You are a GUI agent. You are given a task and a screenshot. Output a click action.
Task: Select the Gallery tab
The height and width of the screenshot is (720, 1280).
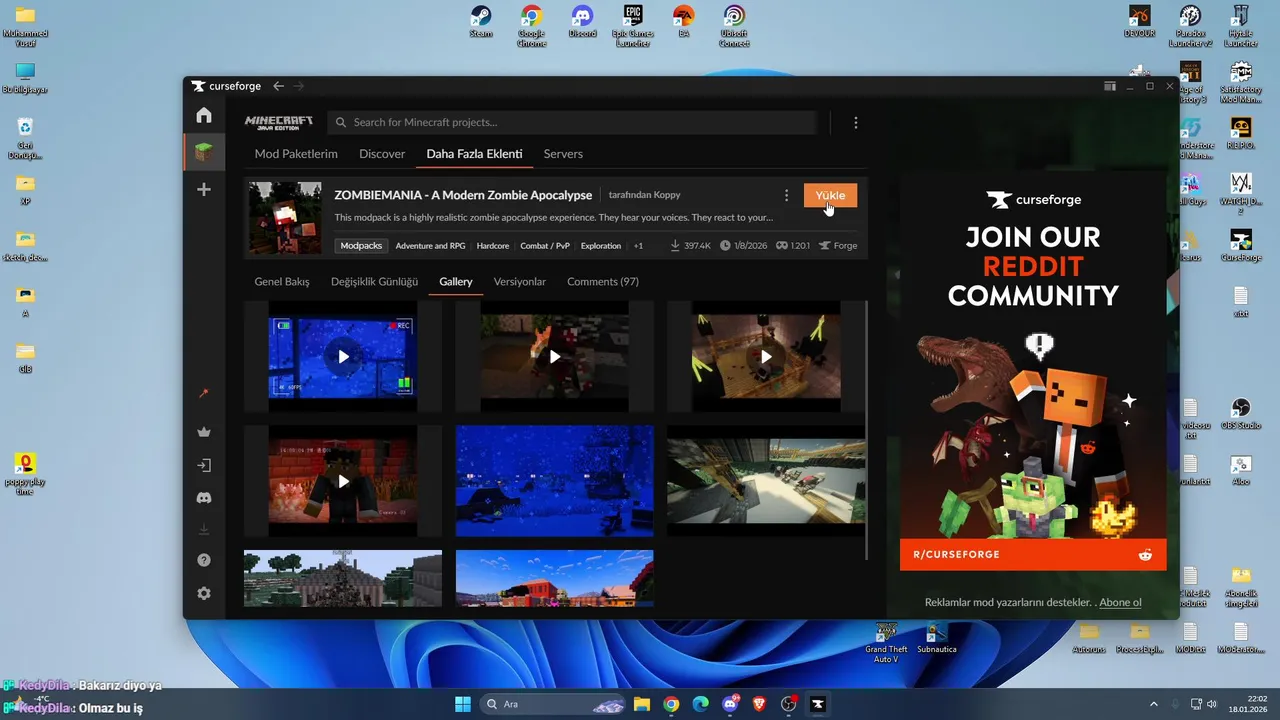point(456,282)
